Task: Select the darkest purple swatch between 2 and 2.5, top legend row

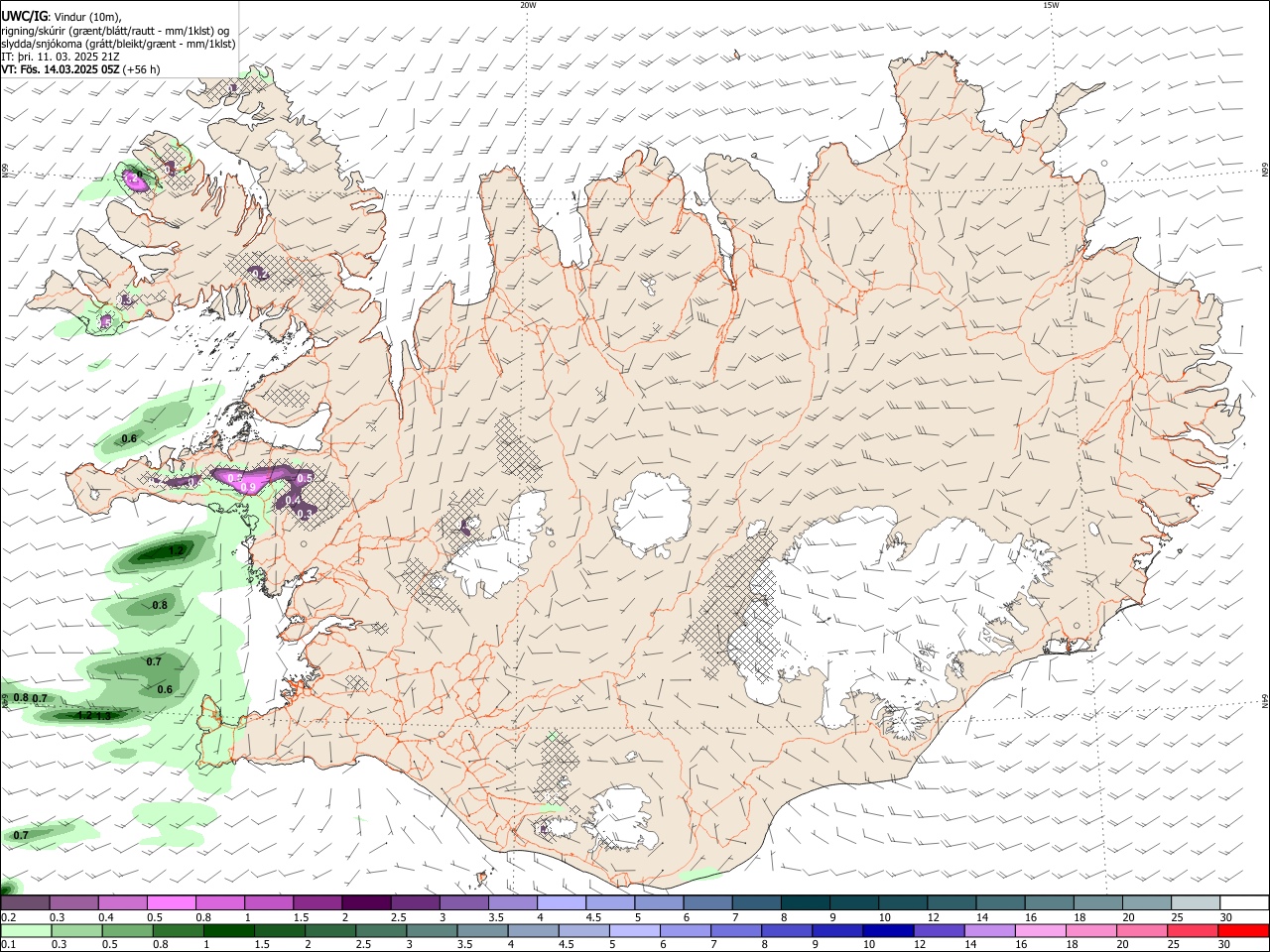Action: [x=366, y=903]
